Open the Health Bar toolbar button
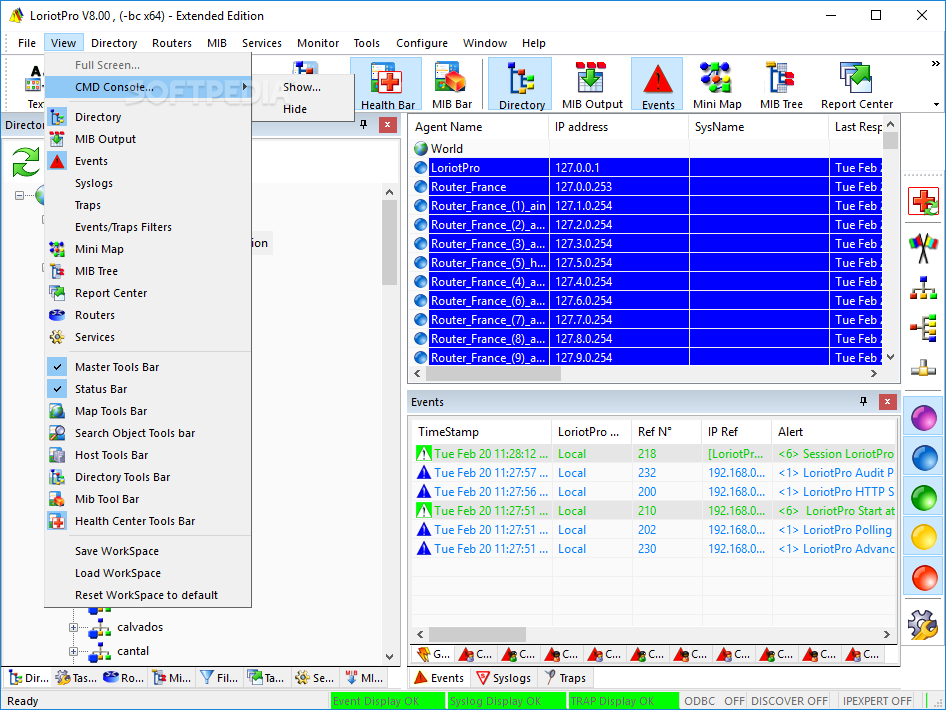 pyautogui.click(x=387, y=84)
